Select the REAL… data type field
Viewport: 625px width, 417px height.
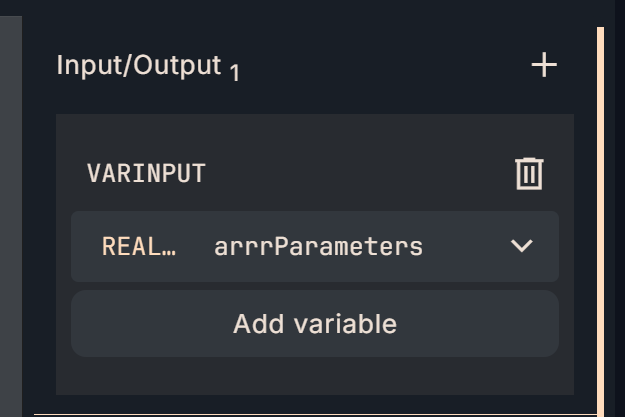click(139, 246)
